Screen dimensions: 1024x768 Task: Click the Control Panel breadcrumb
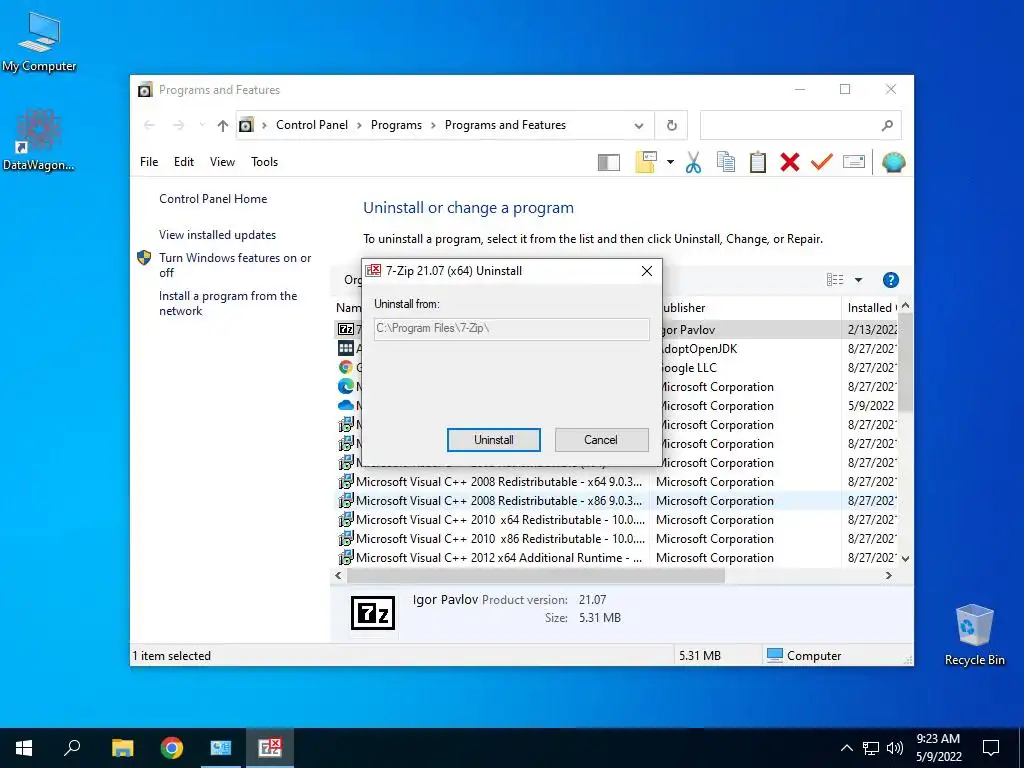[x=312, y=125]
